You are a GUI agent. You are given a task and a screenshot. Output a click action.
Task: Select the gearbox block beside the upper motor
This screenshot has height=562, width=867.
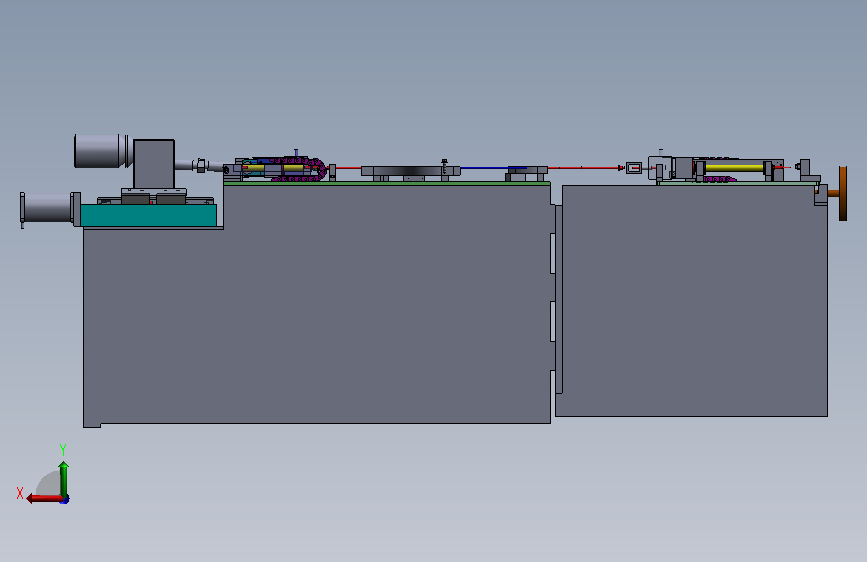(154, 164)
